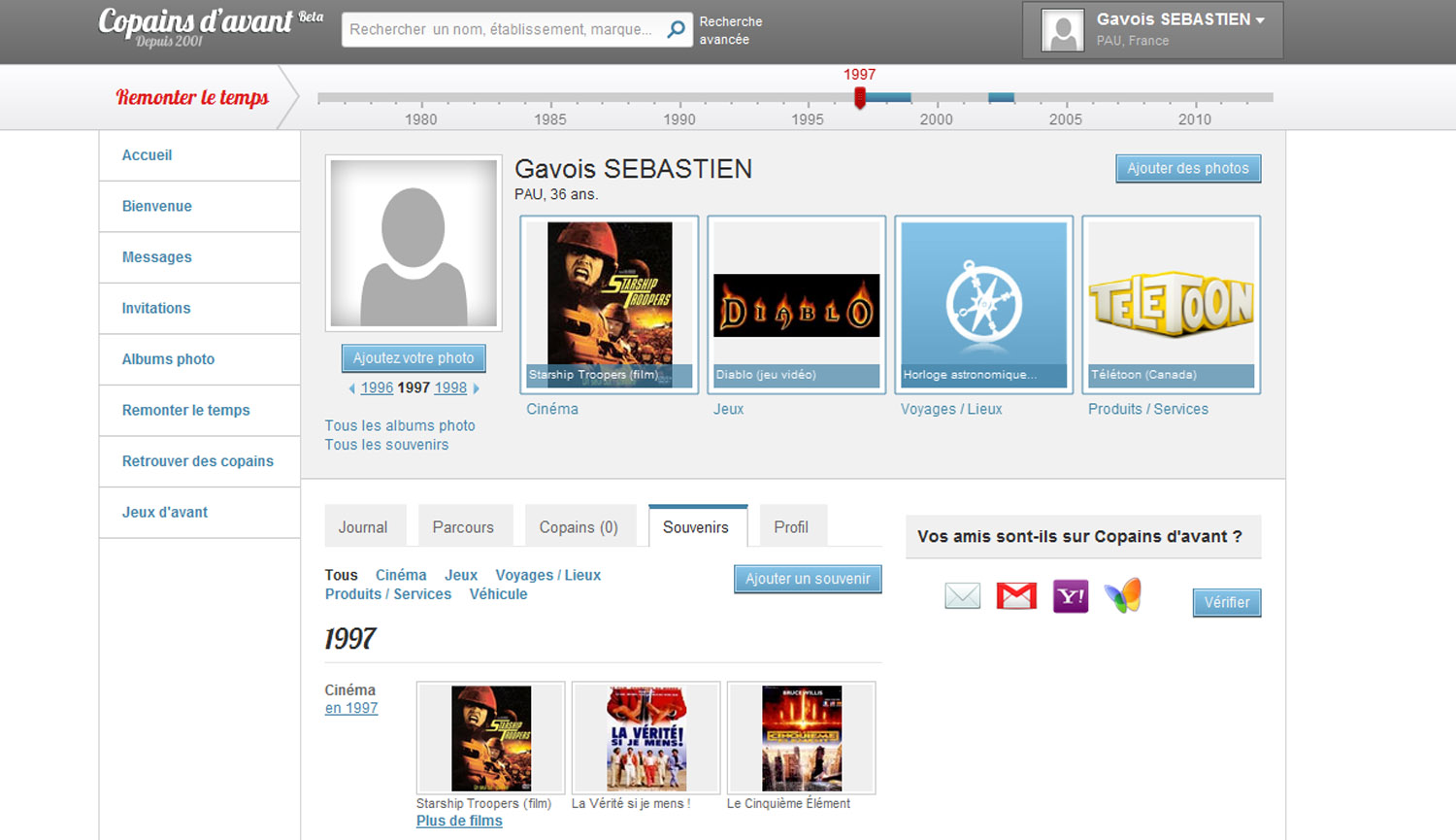Open the Journal tab
The image size is (1456, 840).
(363, 527)
